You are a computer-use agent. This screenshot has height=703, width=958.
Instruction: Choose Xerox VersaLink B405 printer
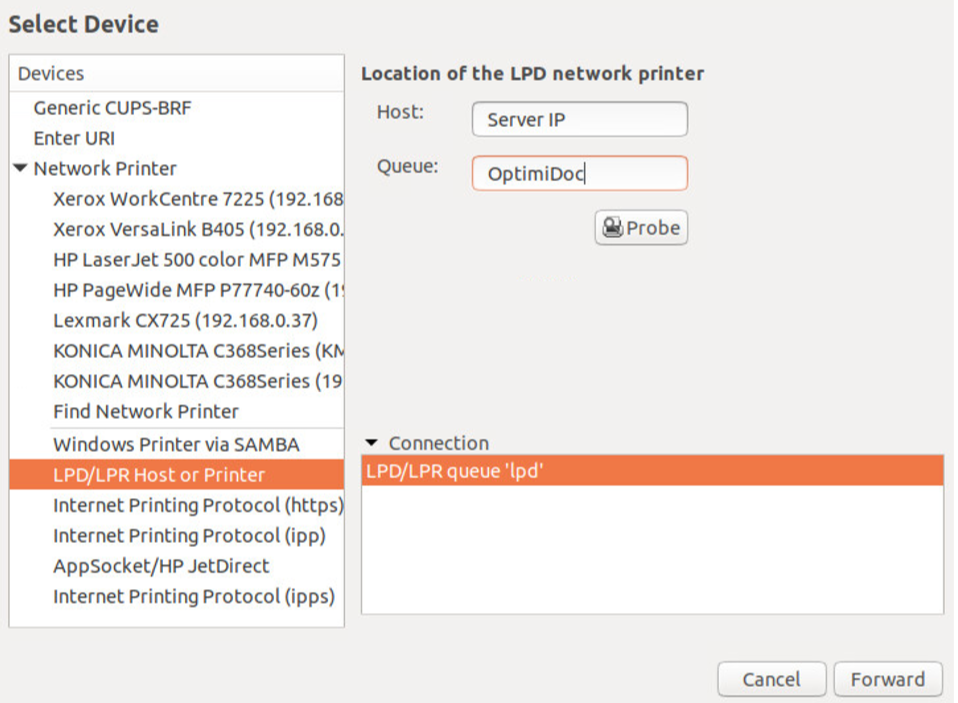click(x=197, y=229)
